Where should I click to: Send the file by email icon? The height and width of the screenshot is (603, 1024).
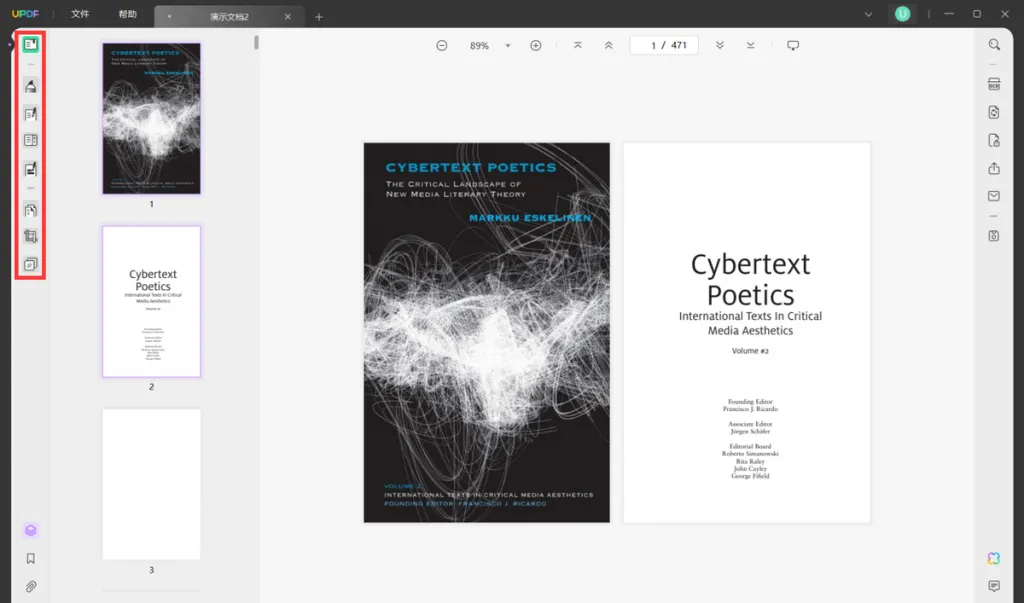(x=994, y=196)
